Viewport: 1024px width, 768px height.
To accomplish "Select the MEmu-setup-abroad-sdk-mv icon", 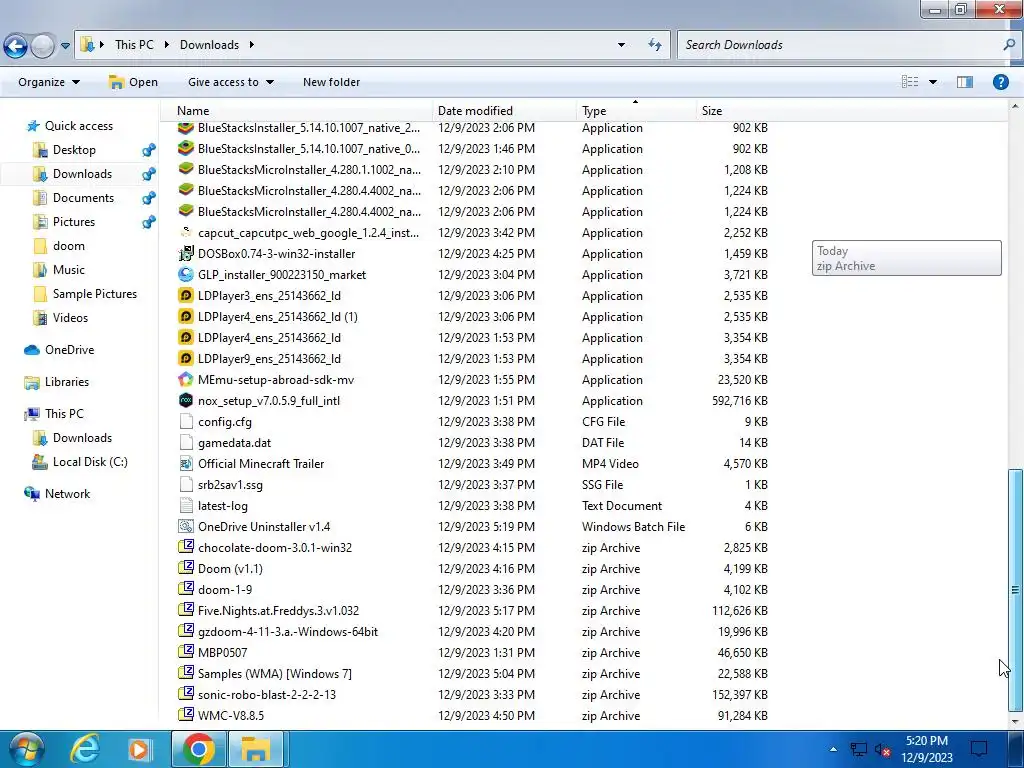I will click(186, 379).
